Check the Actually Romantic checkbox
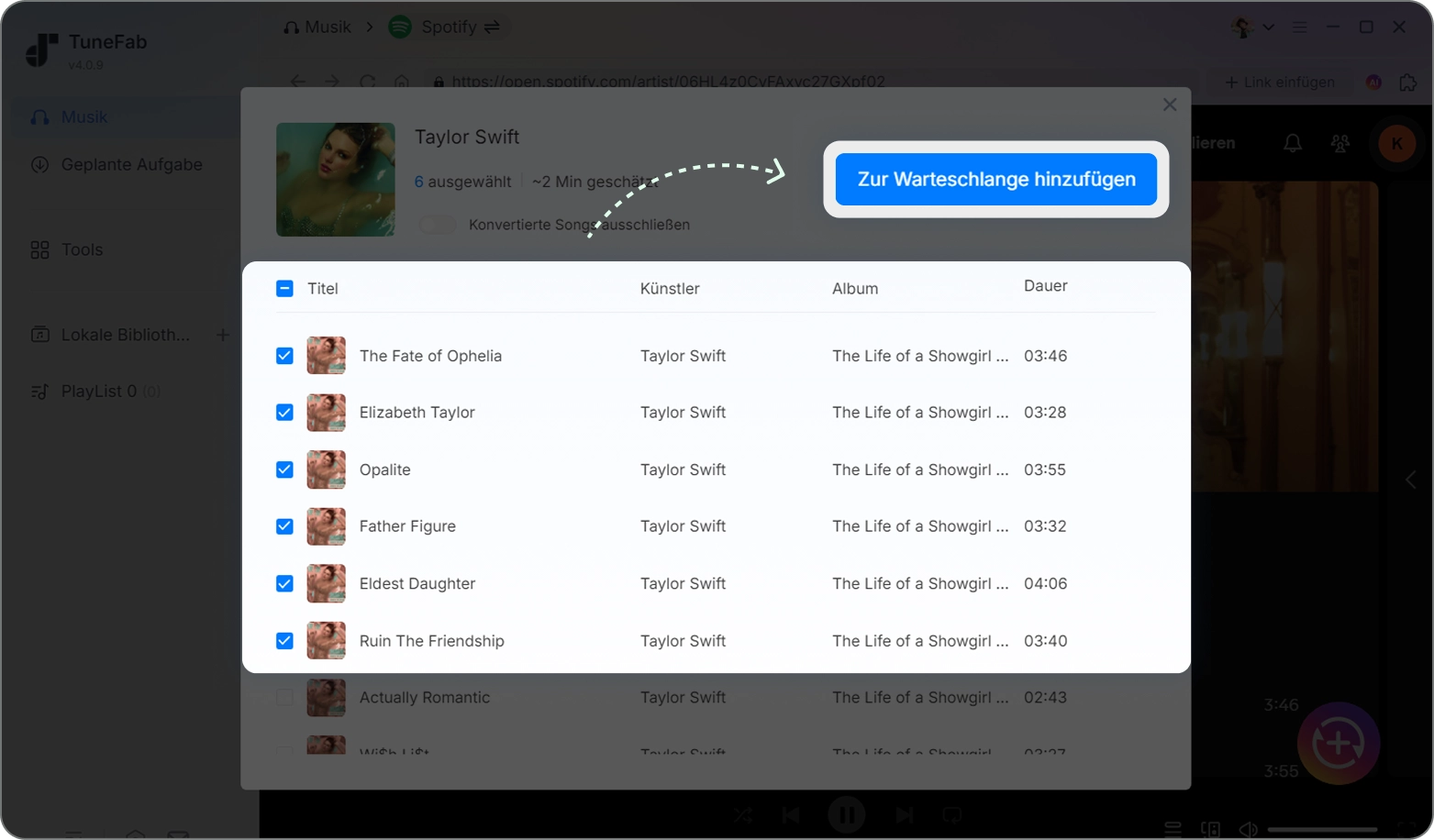This screenshot has width=1434, height=840. [284, 698]
